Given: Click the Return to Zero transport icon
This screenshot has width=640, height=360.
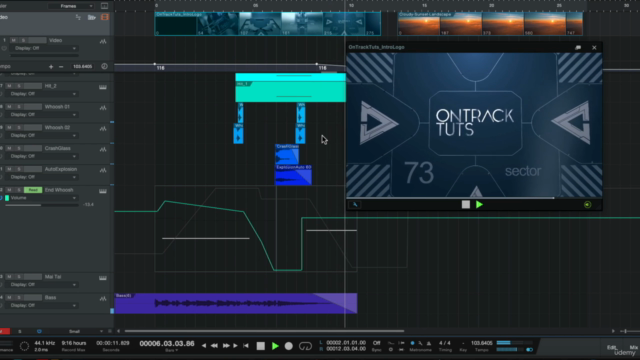Looking at the screenshot, I should (x=246, y=346).
